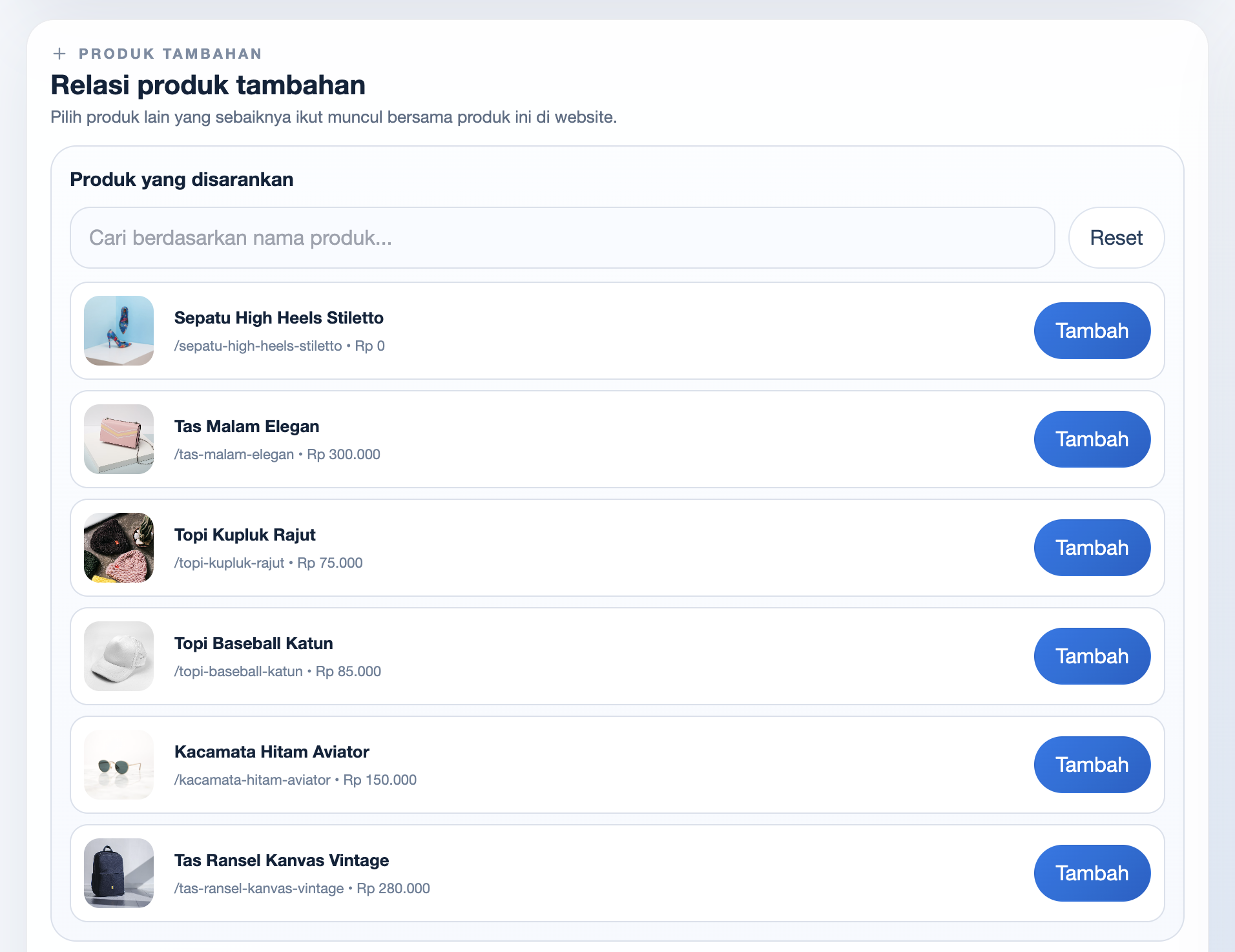Open the dark backpack thumbnail
The height and width of the screenshot is (952, 1235).
(x=119, y=873)
